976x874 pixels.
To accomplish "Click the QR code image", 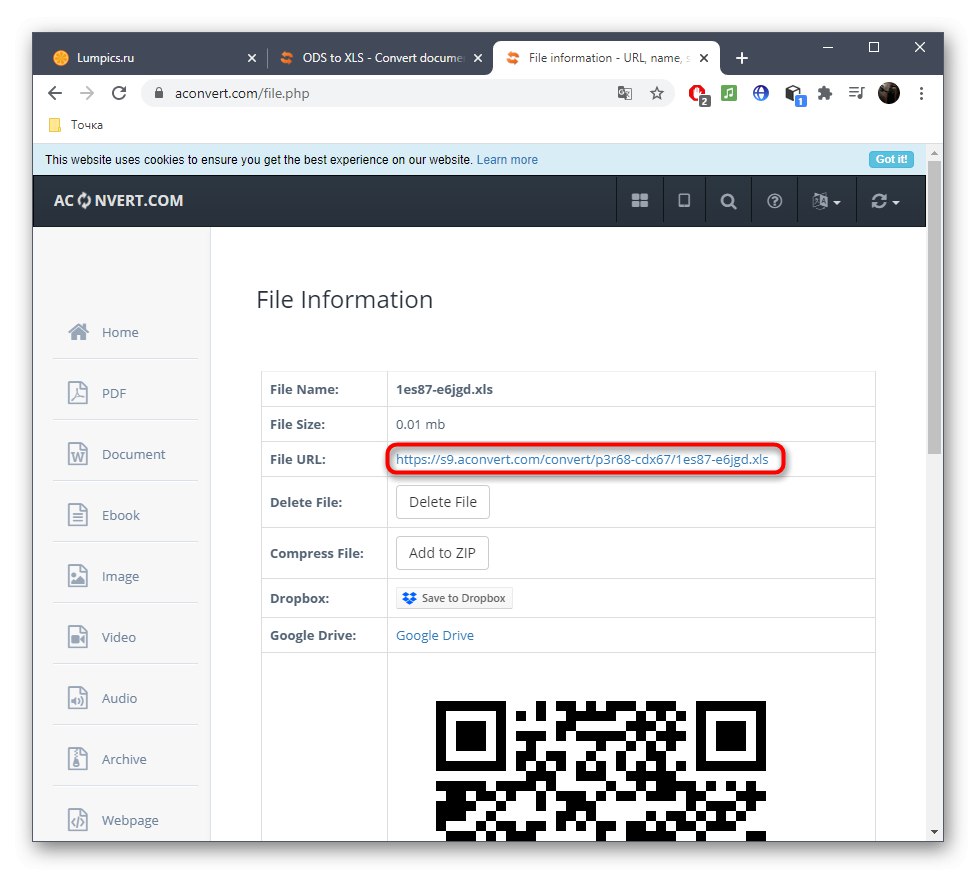I will tap(601, 771).
